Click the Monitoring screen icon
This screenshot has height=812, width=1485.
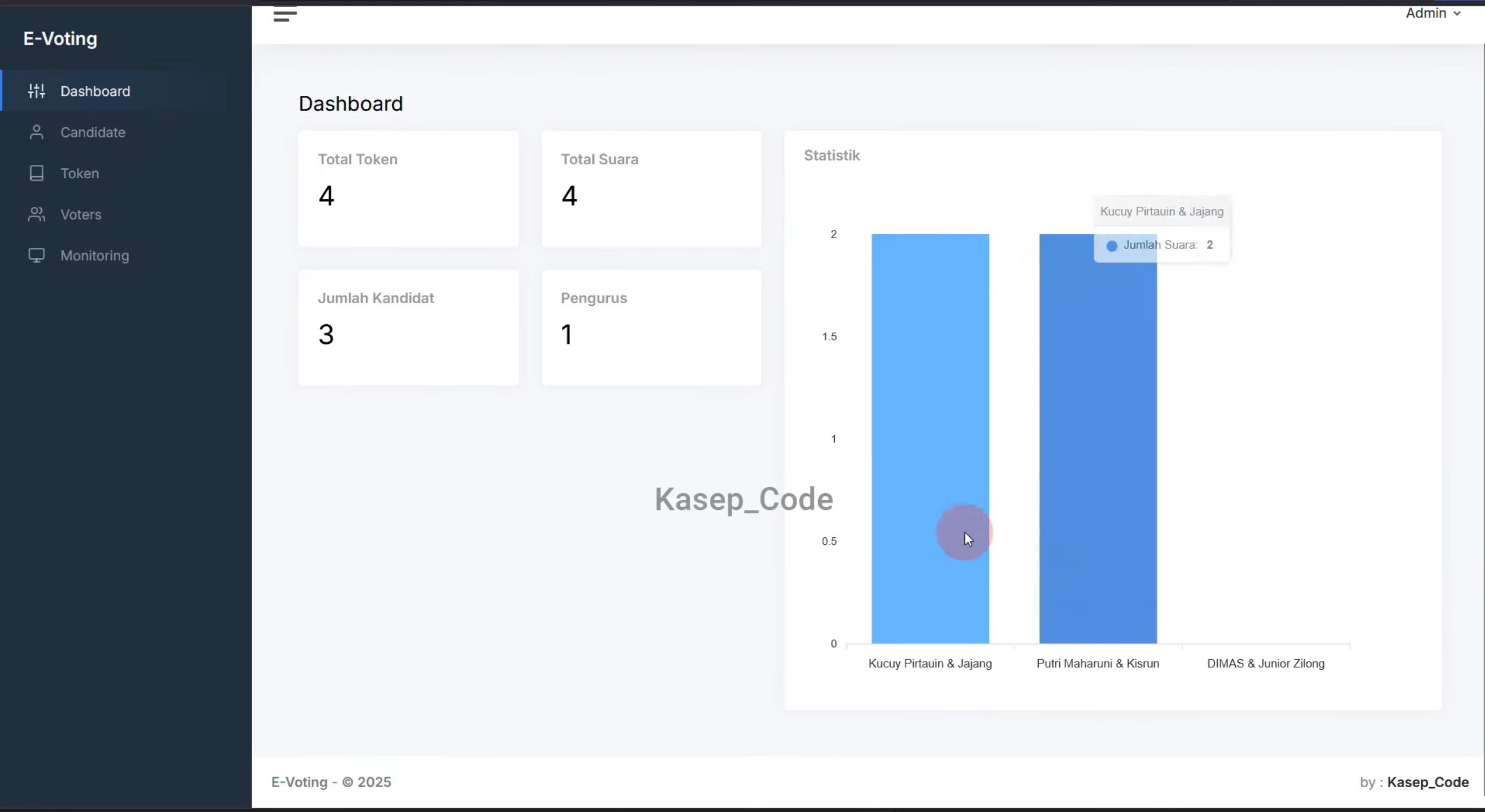point(37,256)
